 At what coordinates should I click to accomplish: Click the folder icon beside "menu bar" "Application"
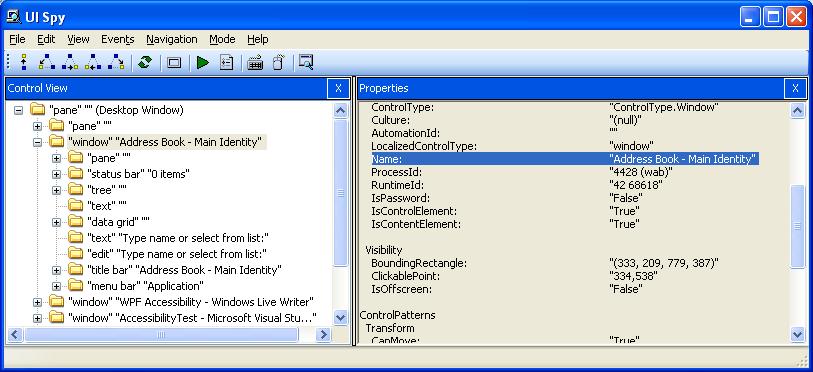[x=76, y=286]
